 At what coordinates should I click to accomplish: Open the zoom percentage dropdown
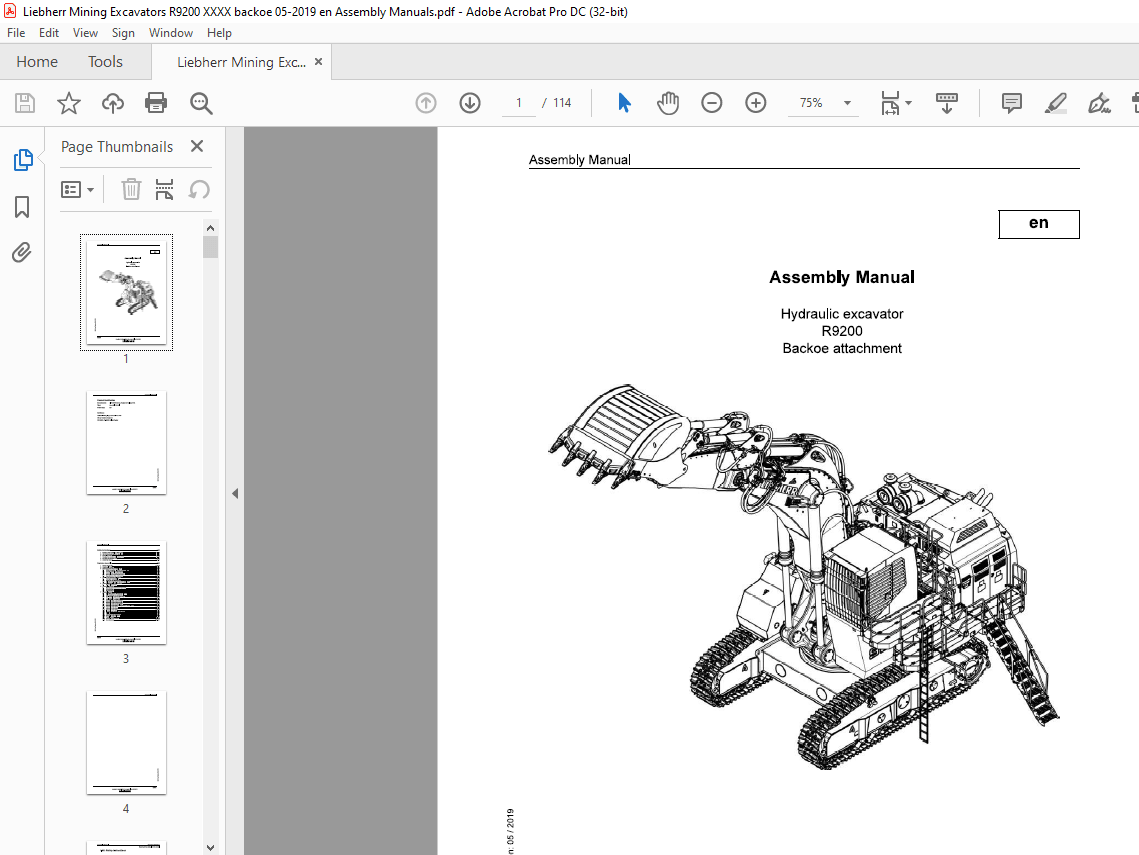coord(846,103)
